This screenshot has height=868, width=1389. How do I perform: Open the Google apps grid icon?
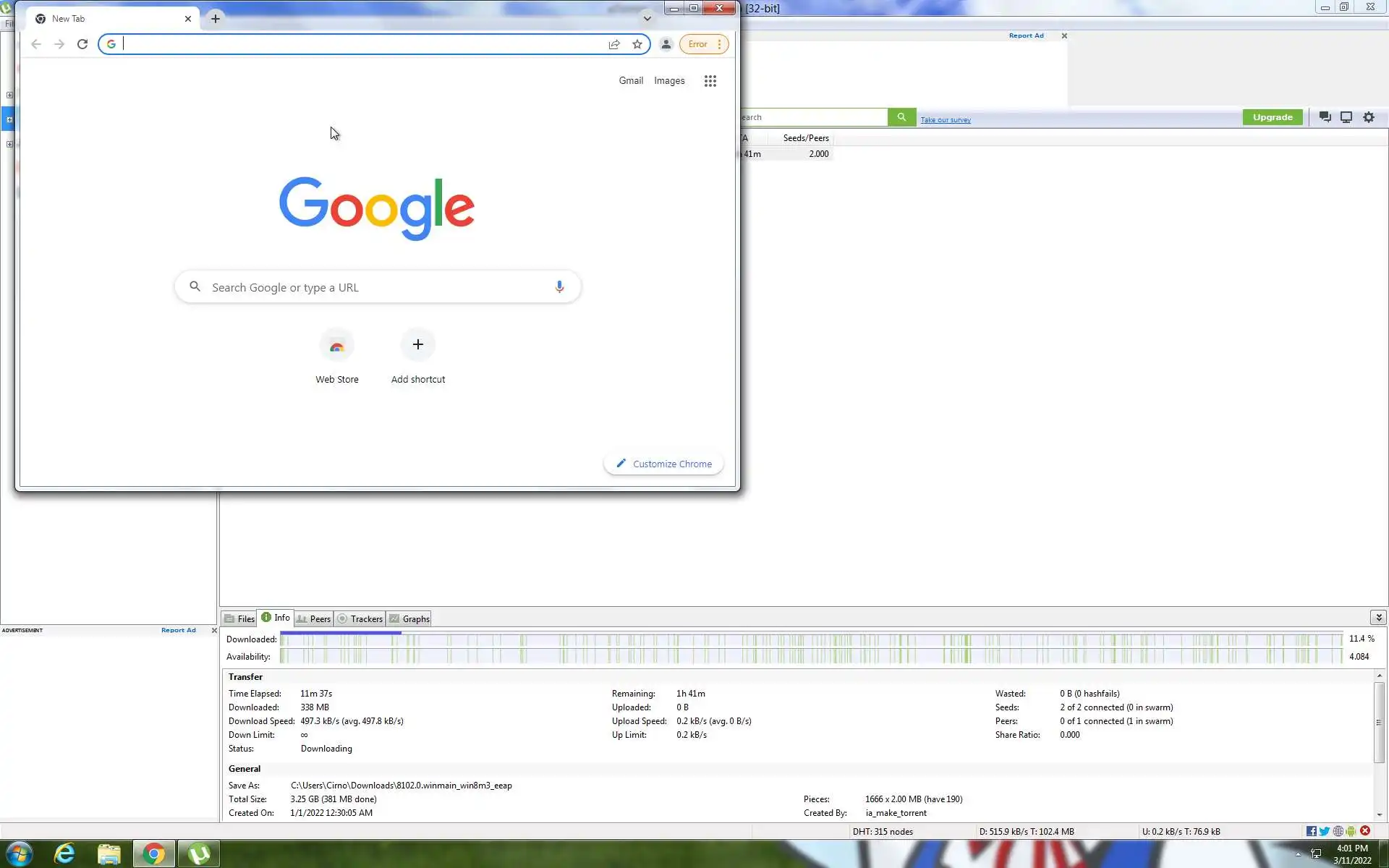710,81
